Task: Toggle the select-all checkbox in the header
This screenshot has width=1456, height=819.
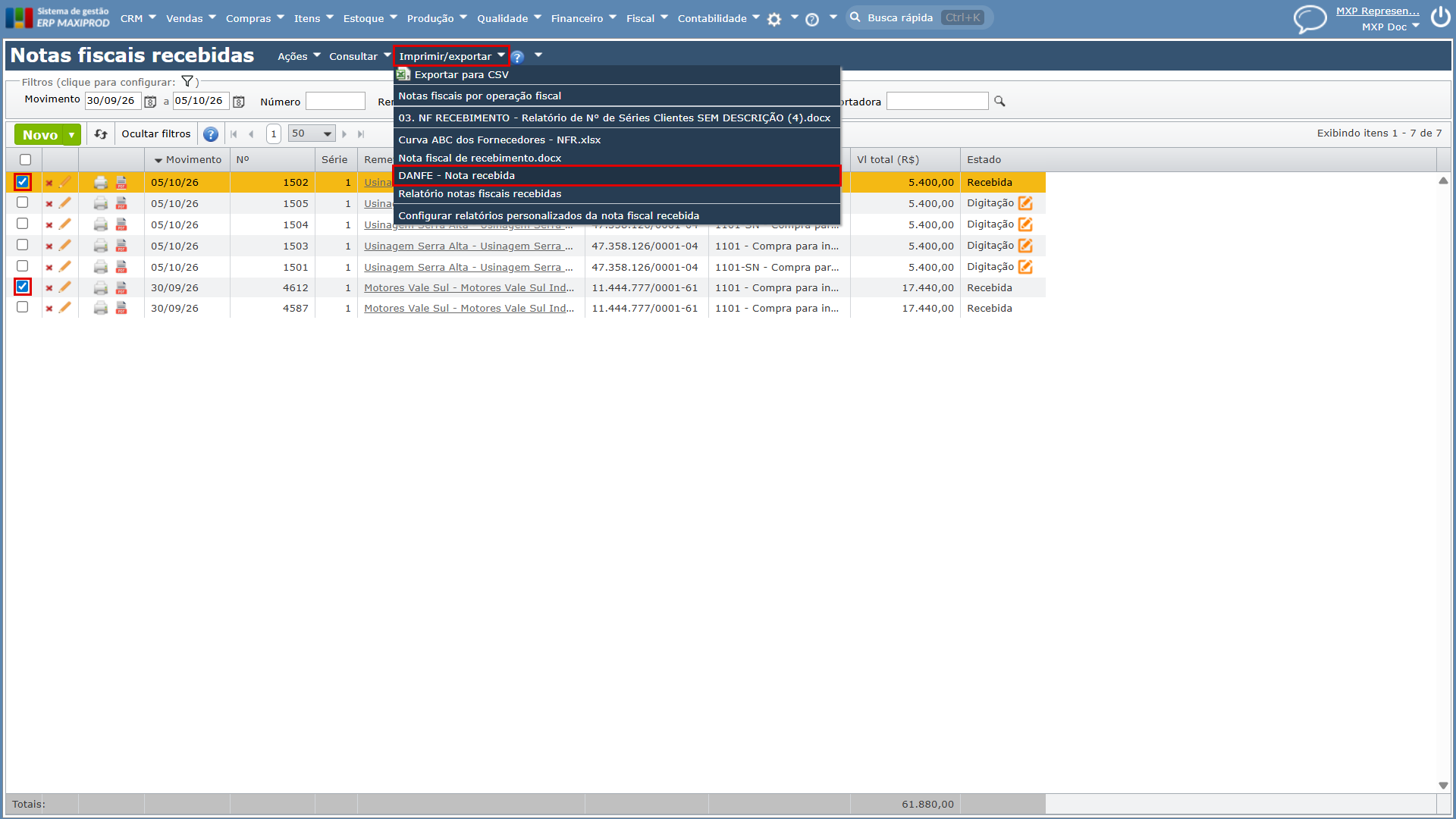Action: (x=26, y=160)
